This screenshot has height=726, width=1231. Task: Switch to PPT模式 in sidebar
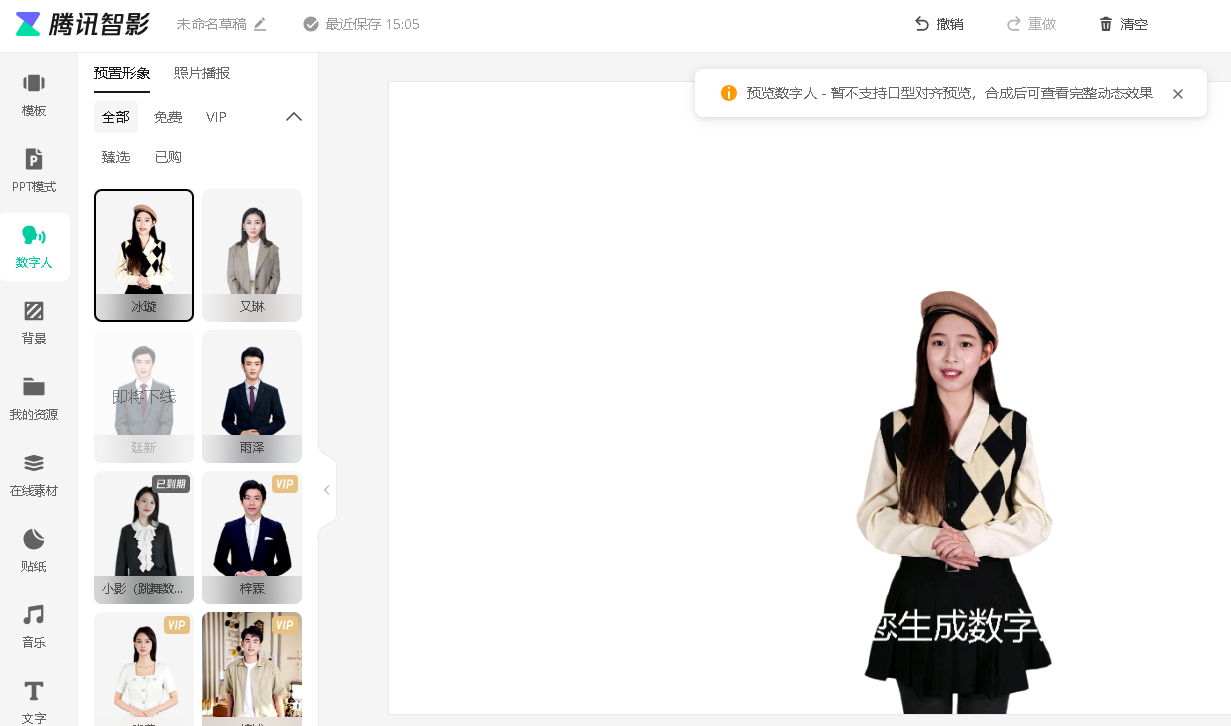pos(34,170)
